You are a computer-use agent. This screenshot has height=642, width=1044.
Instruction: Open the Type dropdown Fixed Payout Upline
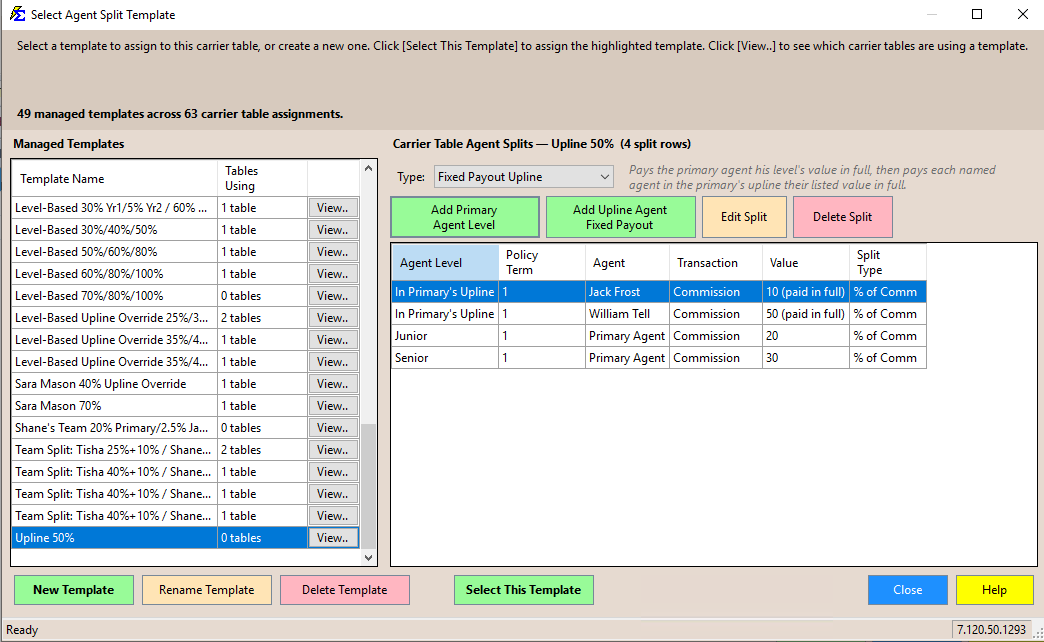pyautogui.click(x=523, y=177)
